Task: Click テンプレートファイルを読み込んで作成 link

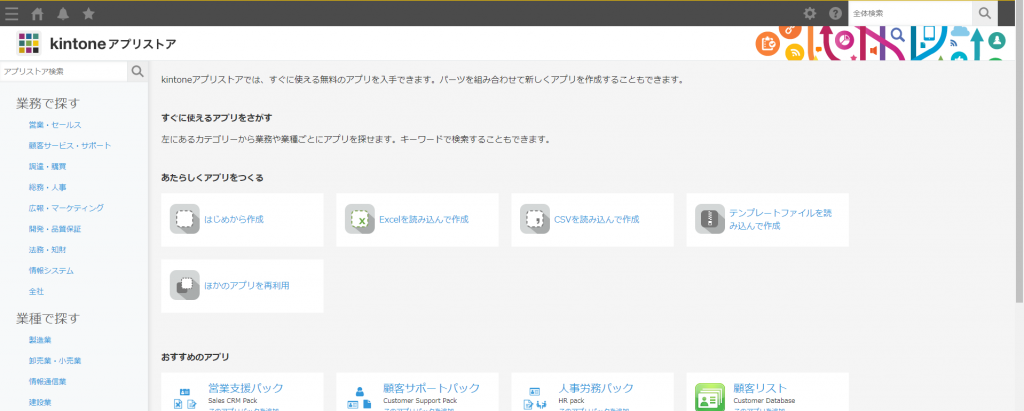Action: point(780,220)
